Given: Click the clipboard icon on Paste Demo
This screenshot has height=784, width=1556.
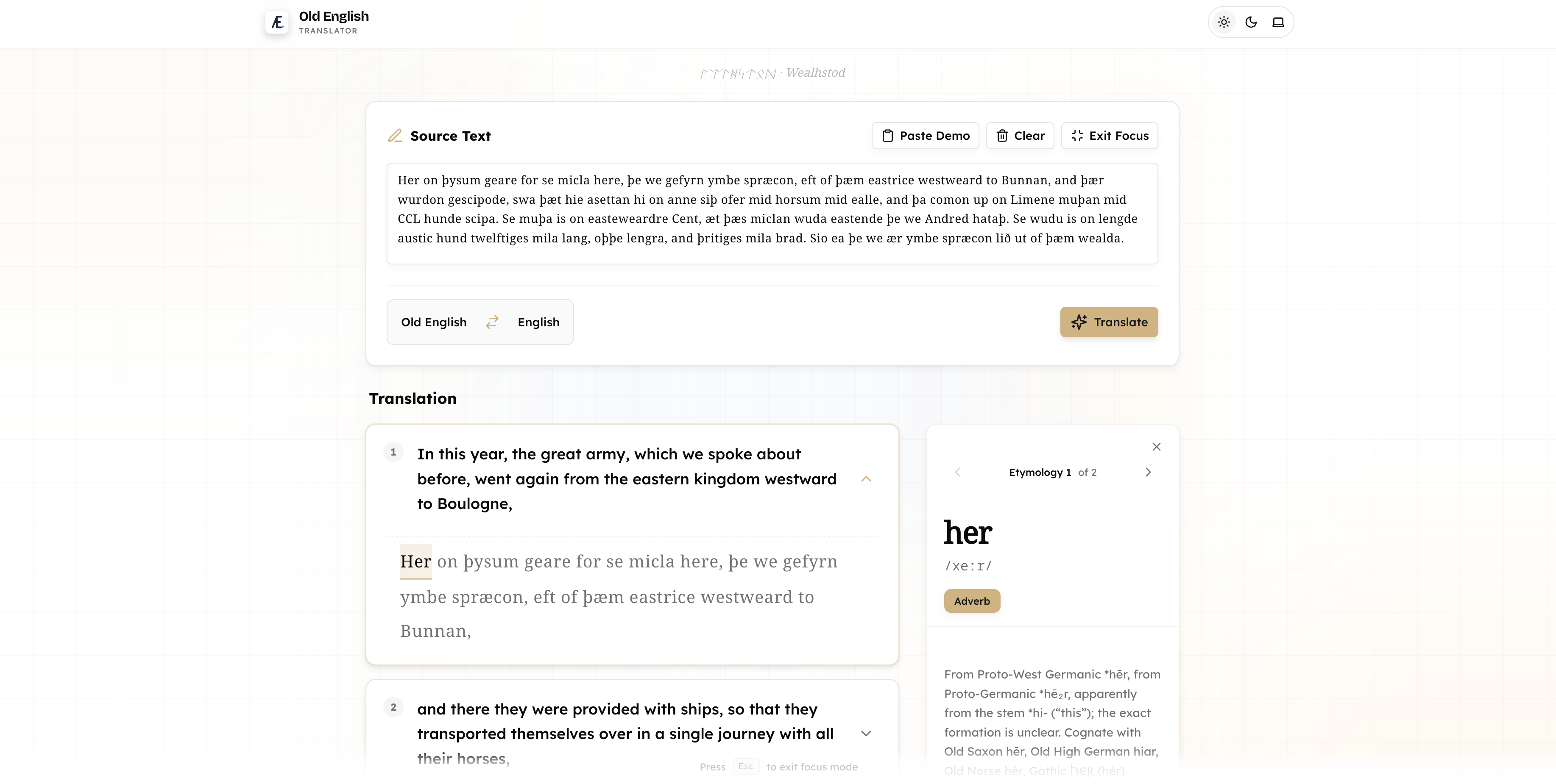Looking at the screenshot, I should (x=887, y=135).
